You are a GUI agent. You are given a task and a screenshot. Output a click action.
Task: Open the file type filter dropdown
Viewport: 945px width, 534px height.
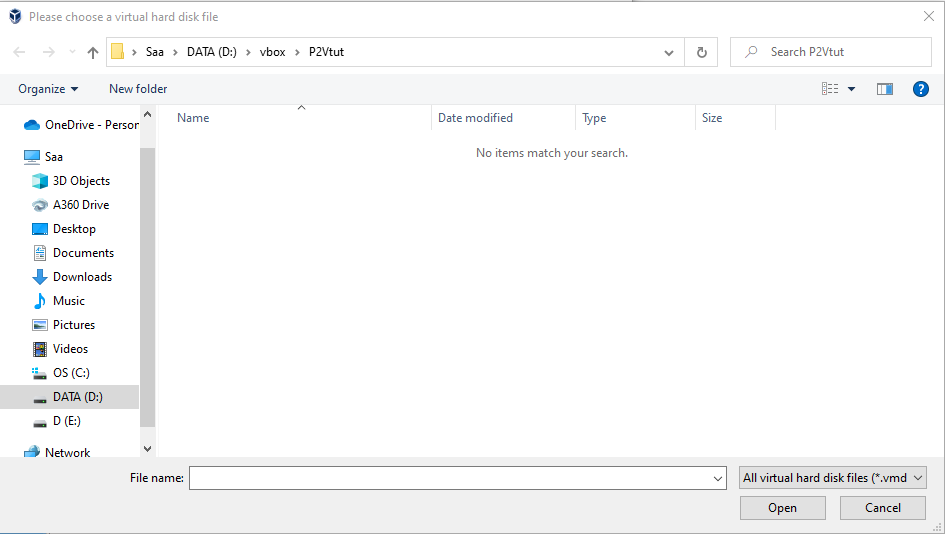[x=833, y=478]
